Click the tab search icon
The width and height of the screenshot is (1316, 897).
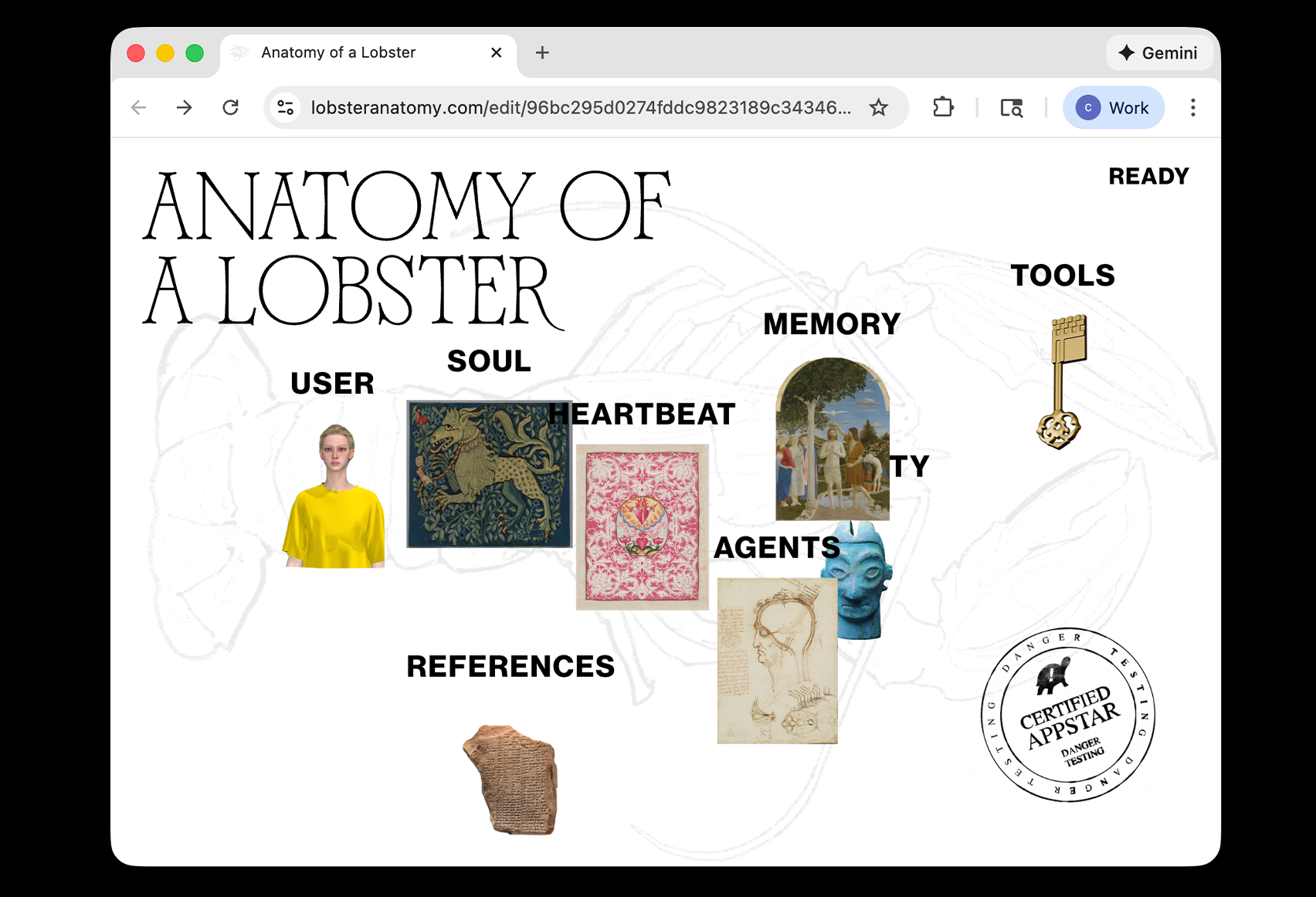(1011, 107)
